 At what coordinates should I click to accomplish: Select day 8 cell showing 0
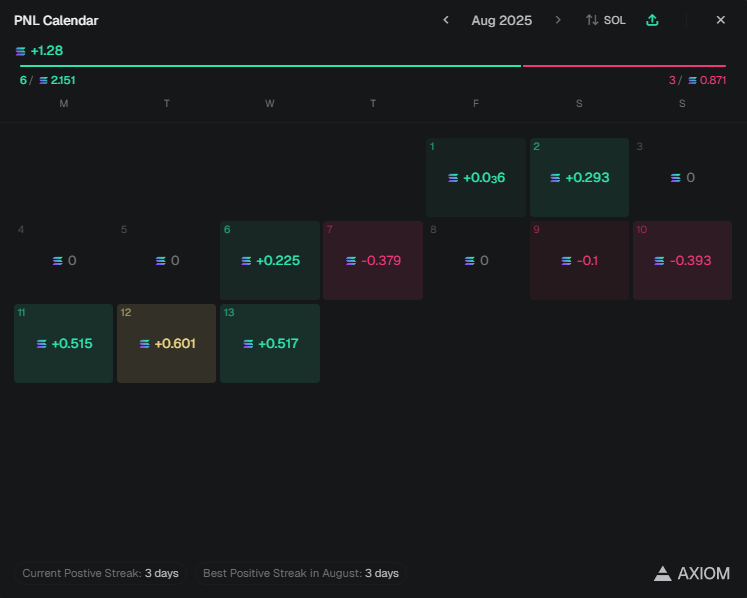[x=476, y=260]
